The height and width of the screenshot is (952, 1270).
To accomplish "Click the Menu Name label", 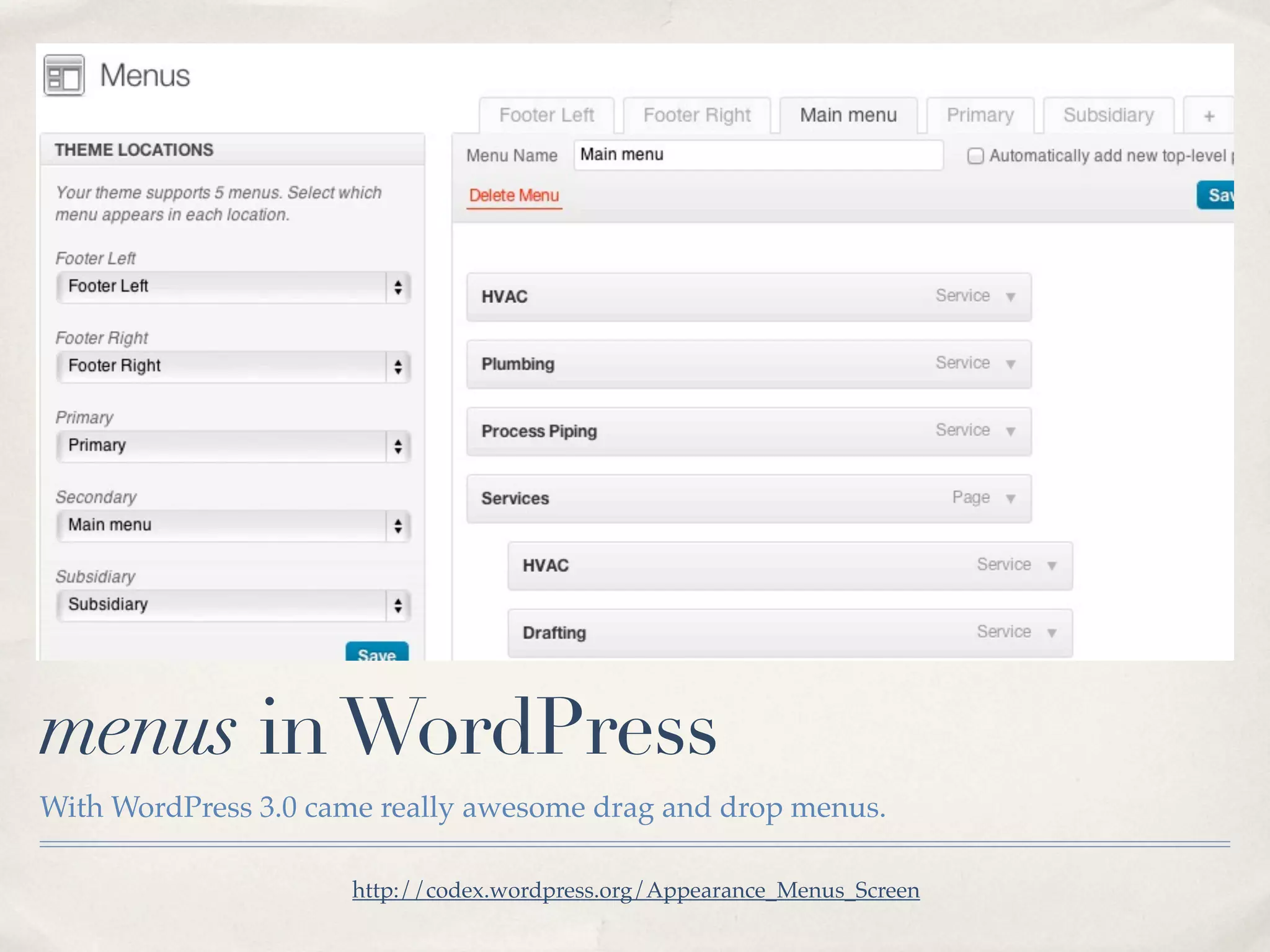I will coord(512,156).
